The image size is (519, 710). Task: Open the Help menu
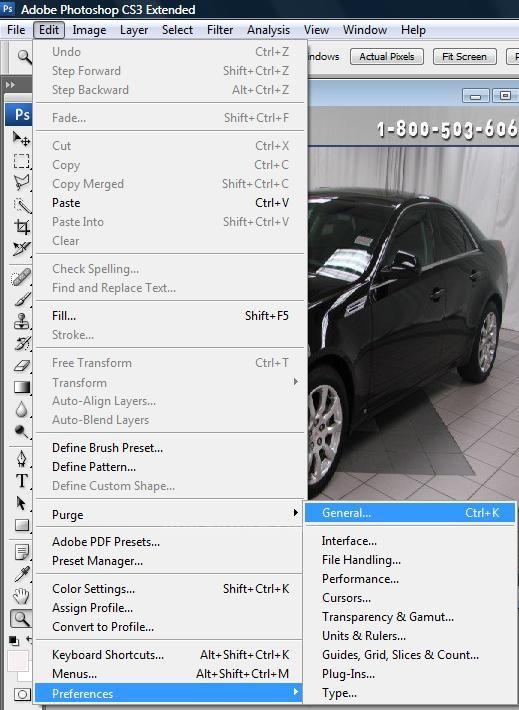[x=413, y=30]
